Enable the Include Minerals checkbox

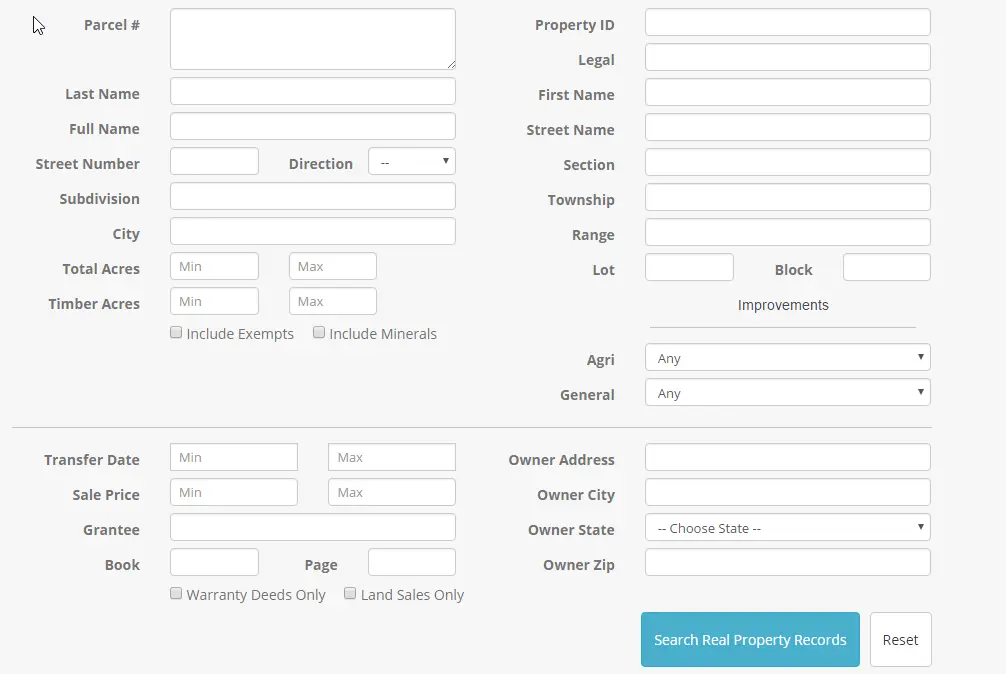[x=319, y=333]
